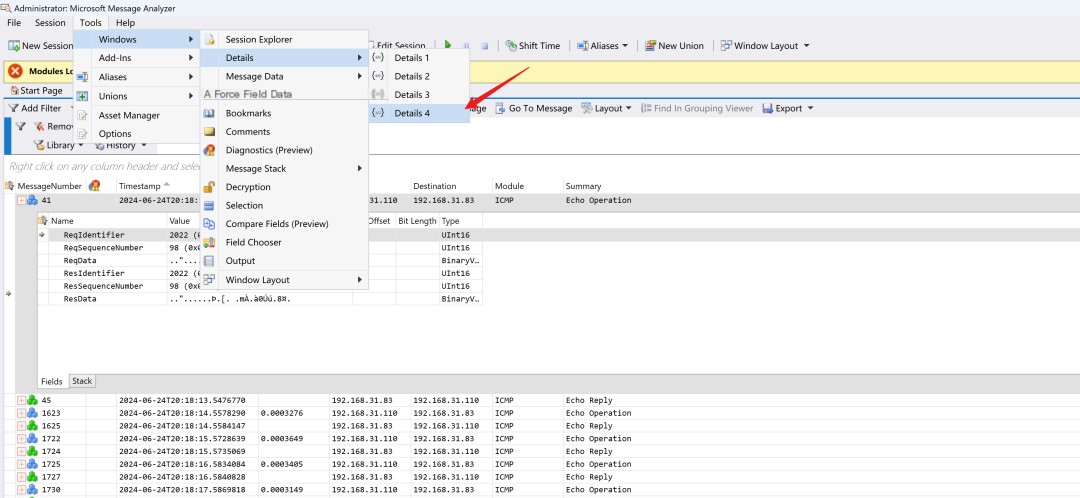Choose Details 4 from submenu
Viewport: 1080px width, 498px height.
point(420,114)
